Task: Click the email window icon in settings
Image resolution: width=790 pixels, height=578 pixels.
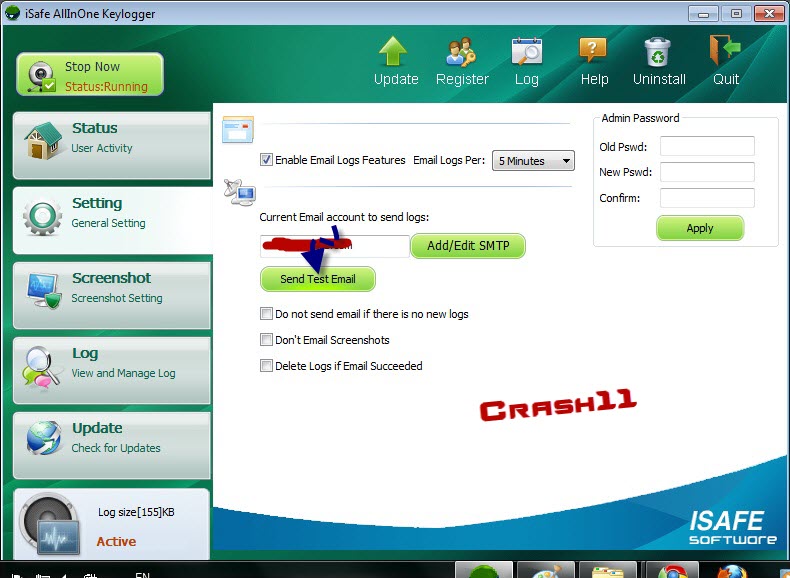Action: tap(238, 130)
